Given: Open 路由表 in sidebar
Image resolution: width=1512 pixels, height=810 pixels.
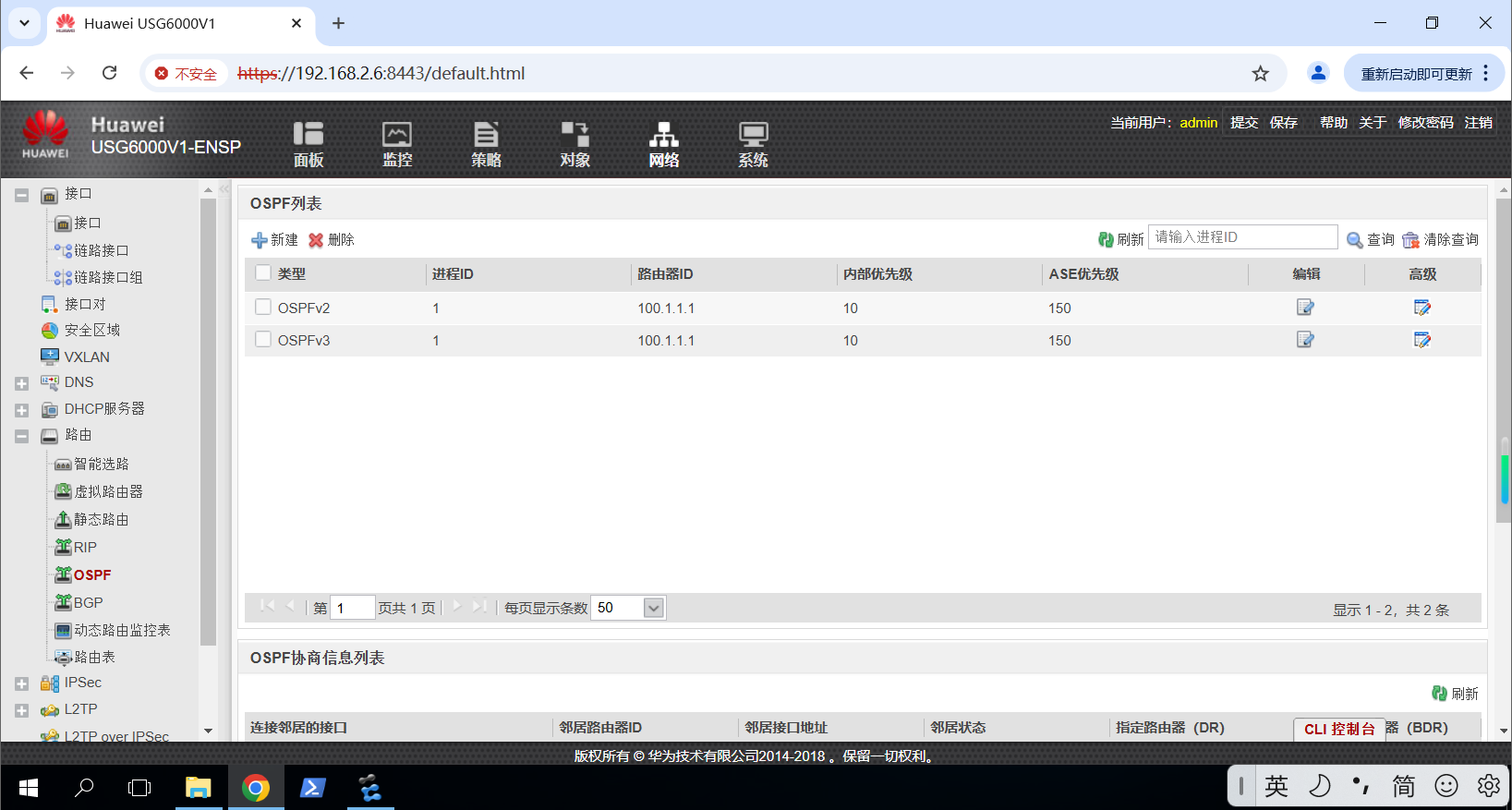Looking at the screenshot, I should pyautogui.click(x=94, y=658).
